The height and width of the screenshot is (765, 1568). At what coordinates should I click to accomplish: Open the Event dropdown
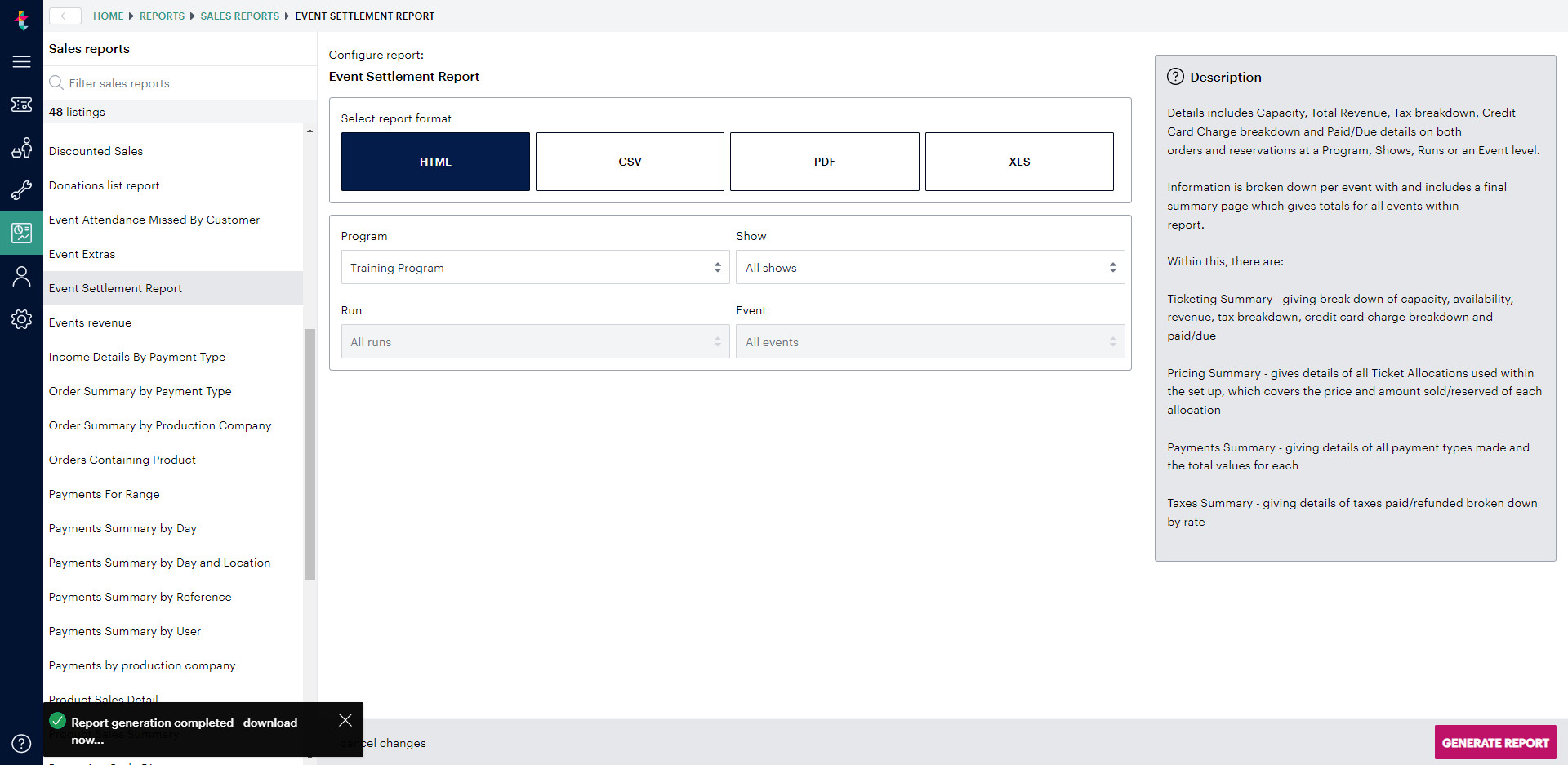click(x=930, y=341)
